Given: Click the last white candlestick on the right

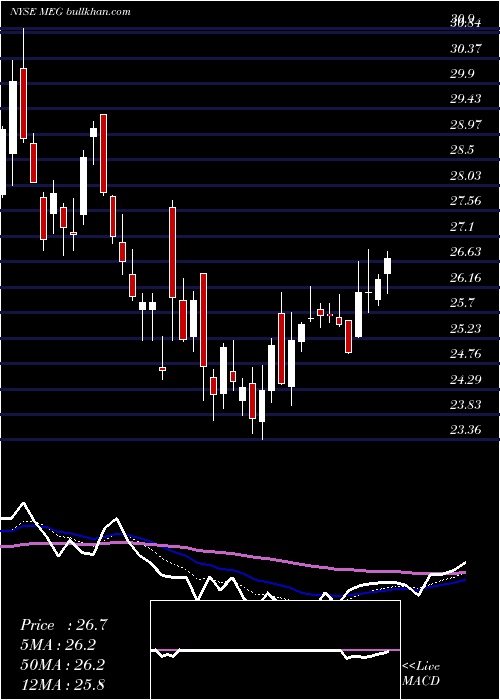Looking at the screenshot, I should [388, 266].
